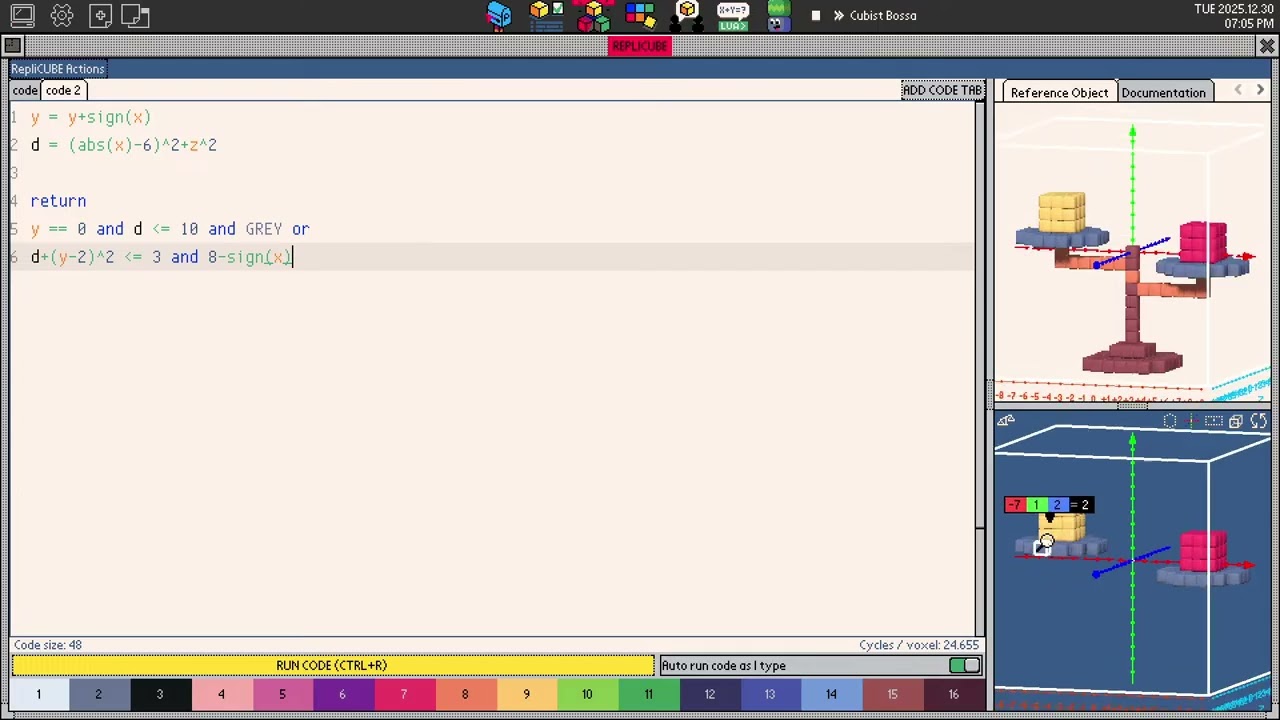The height and width of the screenshot is (720, 1280).
Task: Click the rotate arrows icon in viewport
Action: click(x=1259, y=421)
